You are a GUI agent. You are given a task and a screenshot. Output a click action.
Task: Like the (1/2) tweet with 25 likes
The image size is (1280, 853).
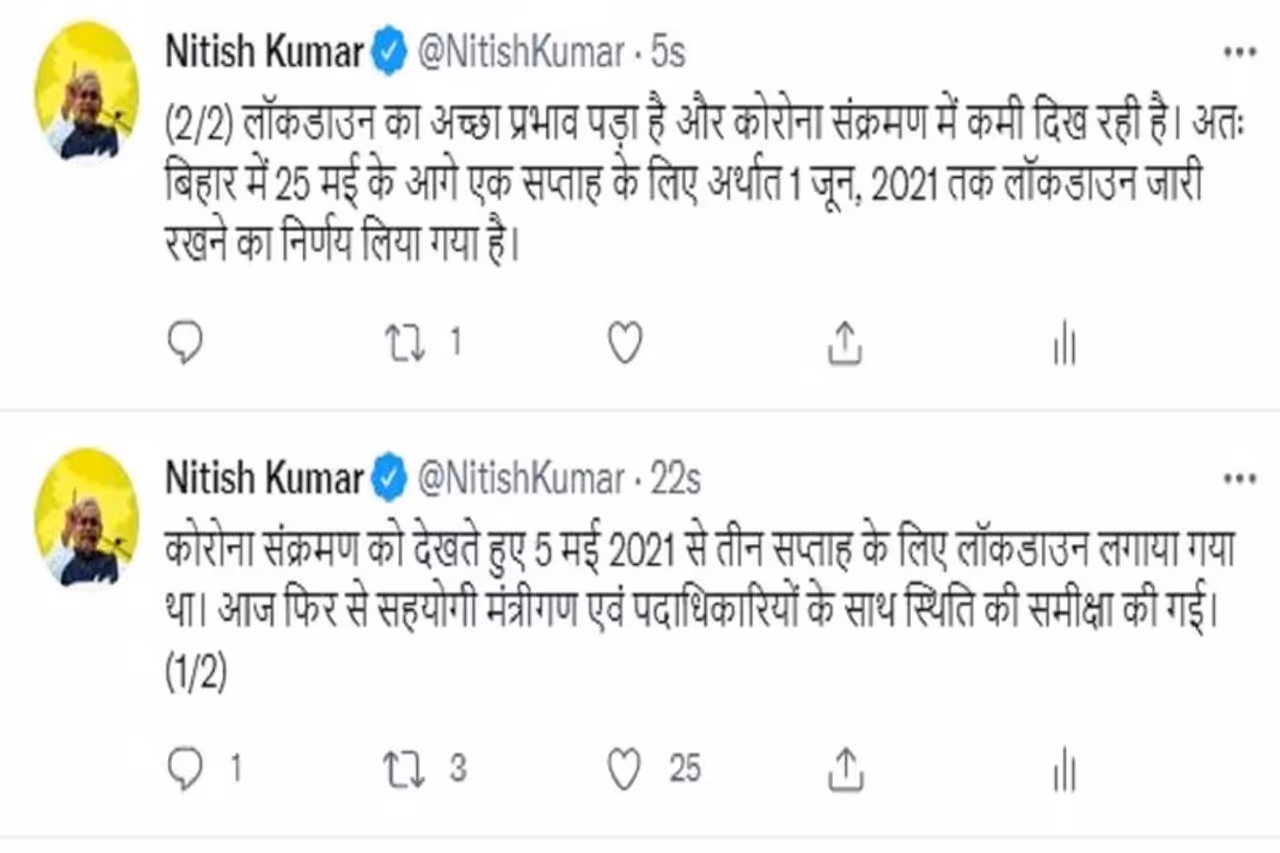click(x=625, y=768)
